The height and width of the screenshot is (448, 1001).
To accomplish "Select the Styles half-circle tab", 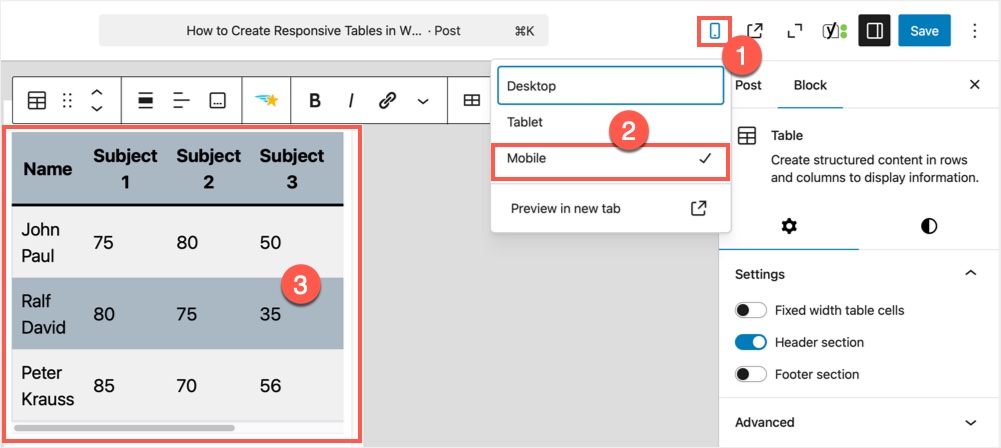I will tap(929, 226).
